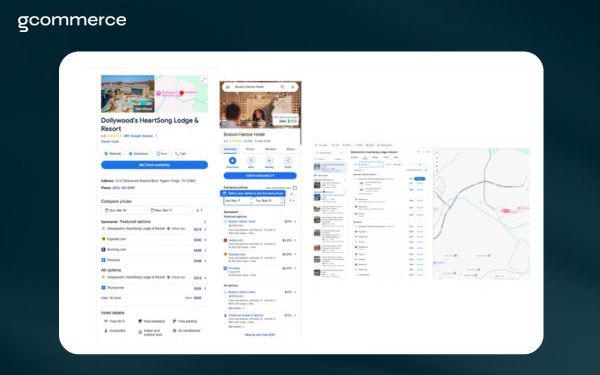
Task: Open the Google reviews link for HeartSong Lodge
Action: pyautogui.click(x=138, y=136)
